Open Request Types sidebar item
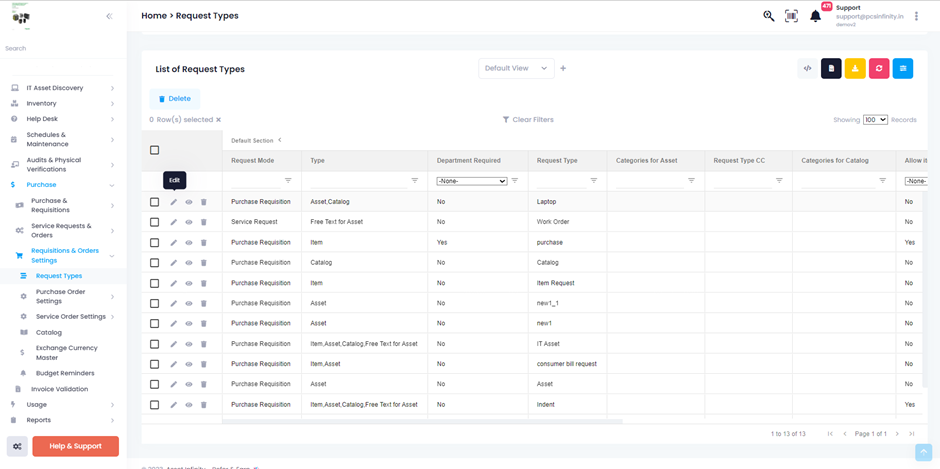940x469 pixels. (59, 276)
